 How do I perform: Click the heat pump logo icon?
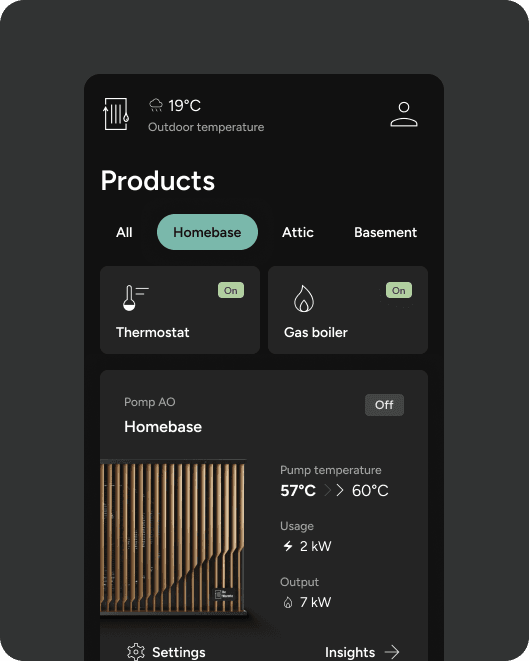coord(116,114)
